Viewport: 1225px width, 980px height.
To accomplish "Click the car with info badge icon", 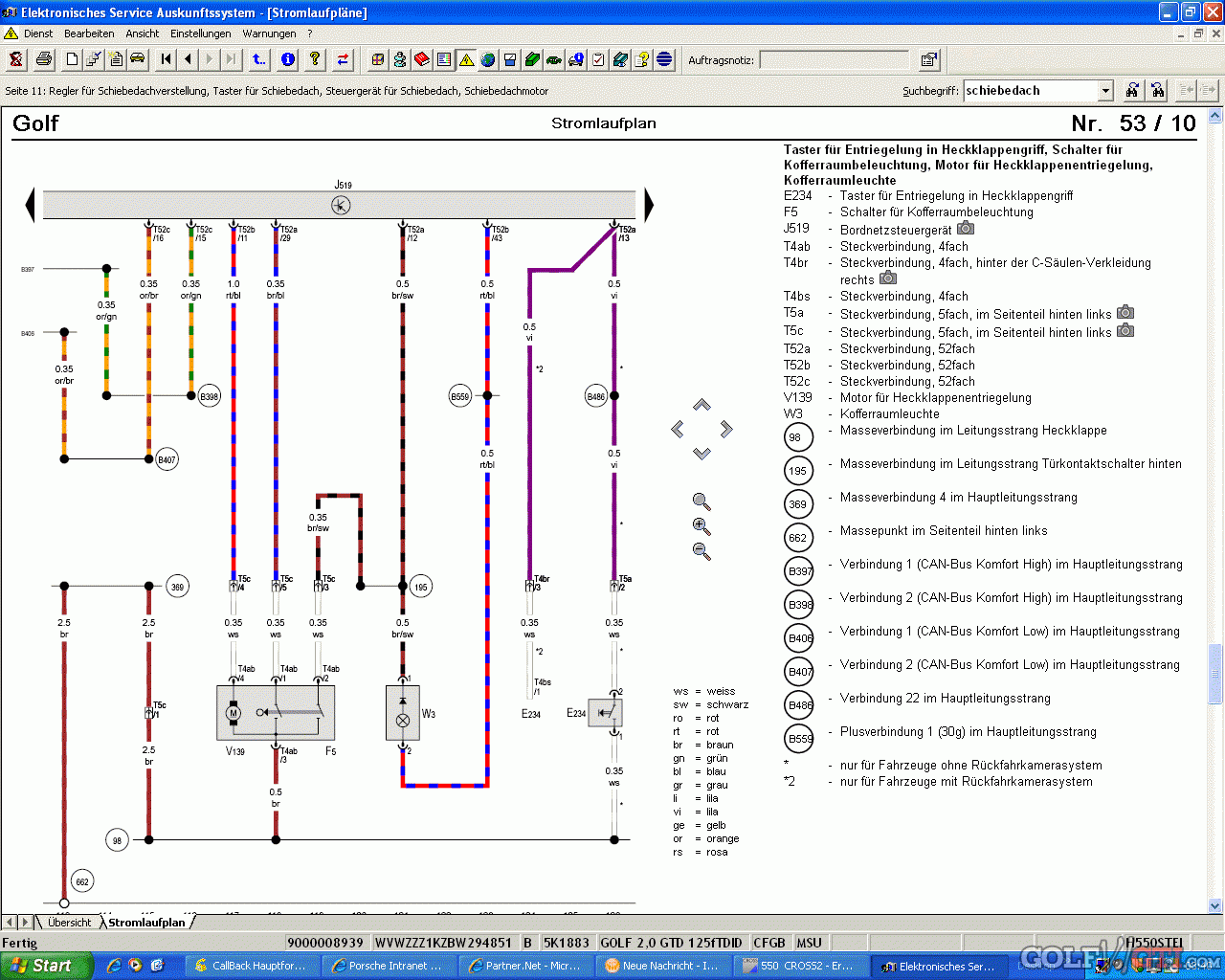I will 576,59.
